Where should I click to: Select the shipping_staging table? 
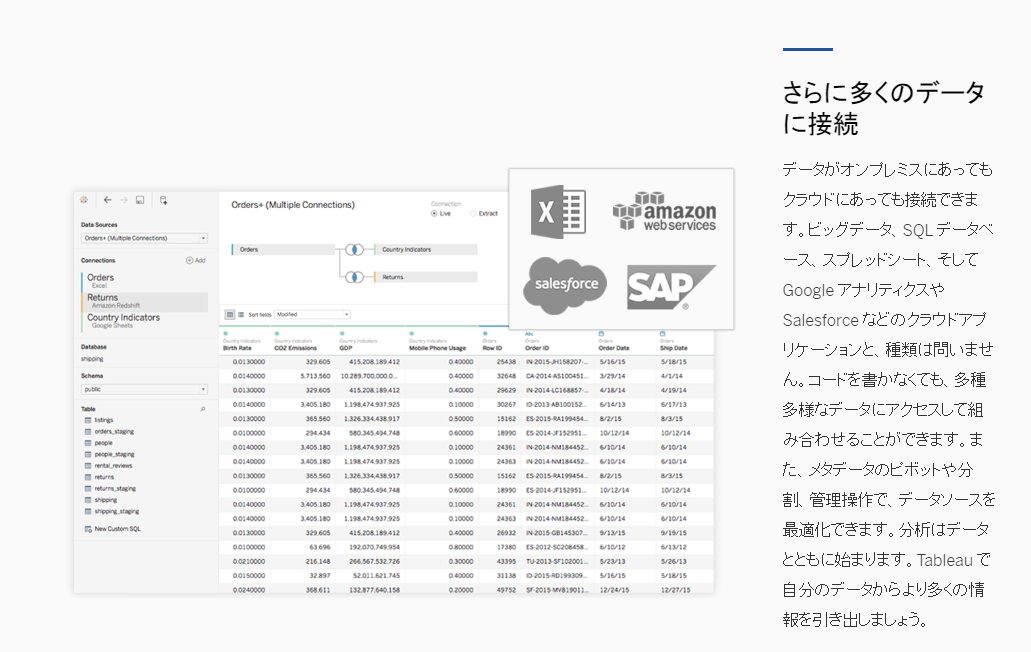coord(116,511)
